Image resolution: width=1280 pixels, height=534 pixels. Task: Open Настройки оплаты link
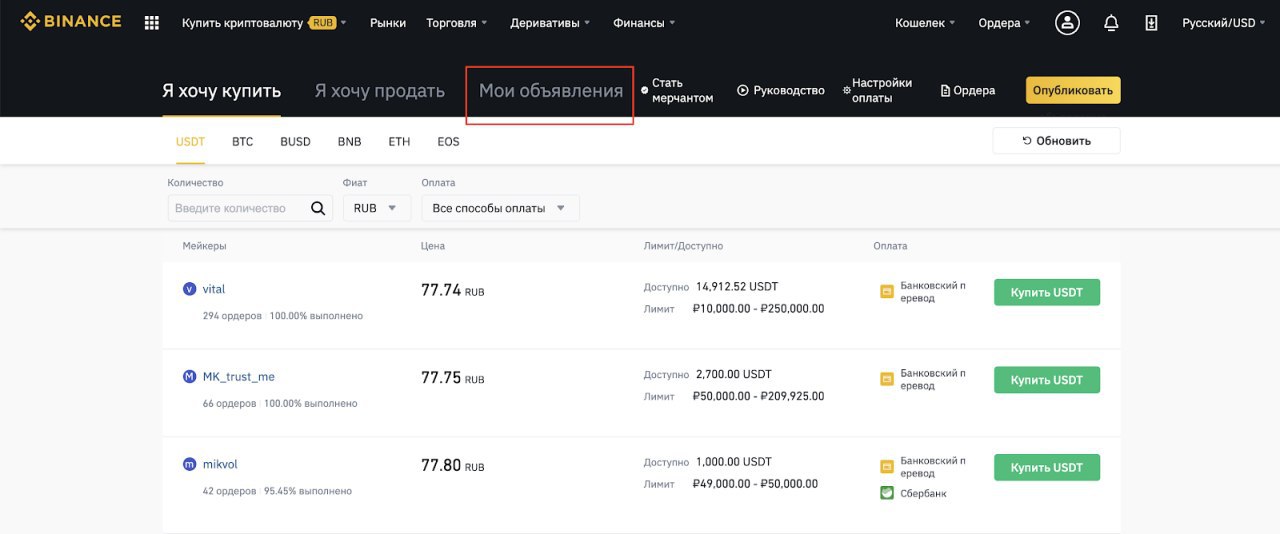877,91
